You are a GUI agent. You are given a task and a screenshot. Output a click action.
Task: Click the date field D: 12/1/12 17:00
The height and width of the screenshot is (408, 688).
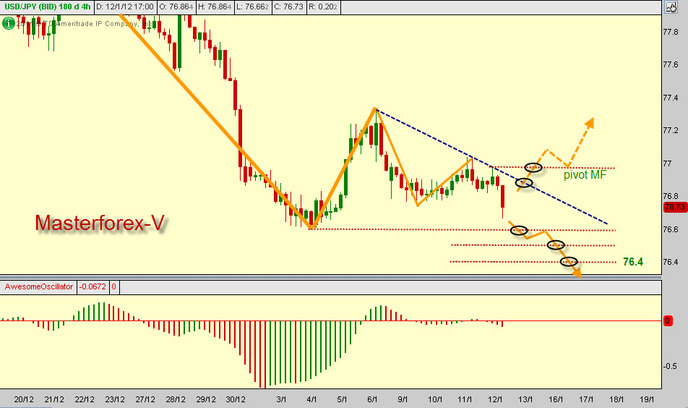coord(125,7)
